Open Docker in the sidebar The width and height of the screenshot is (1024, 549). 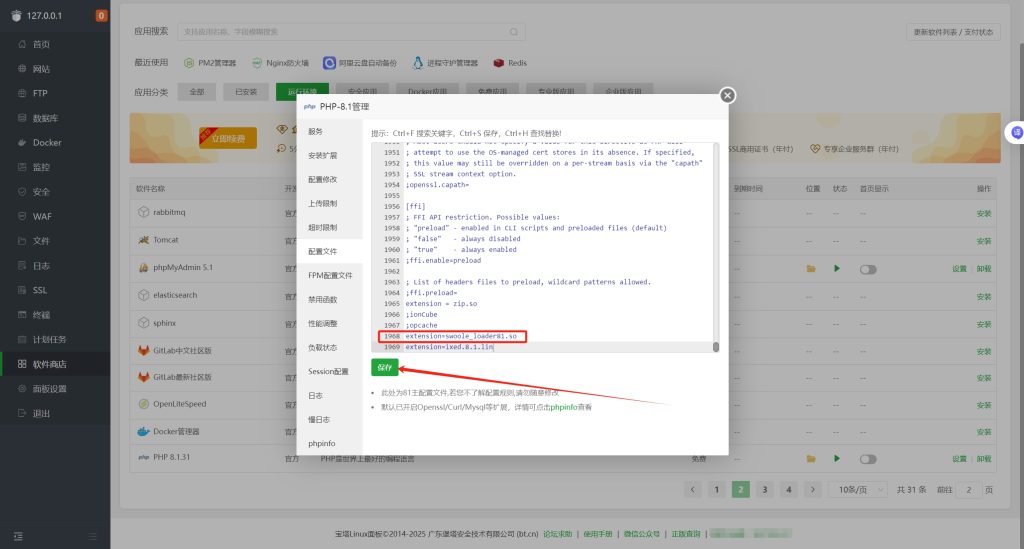coord(47,142)
